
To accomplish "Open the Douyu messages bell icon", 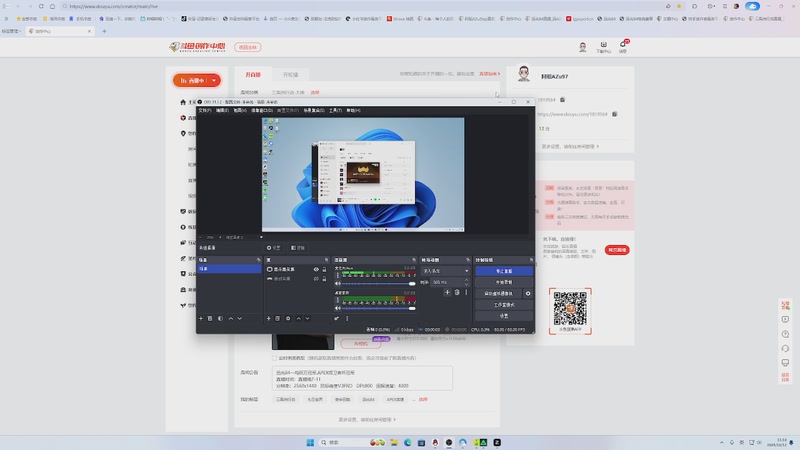I will coord(623,46).
